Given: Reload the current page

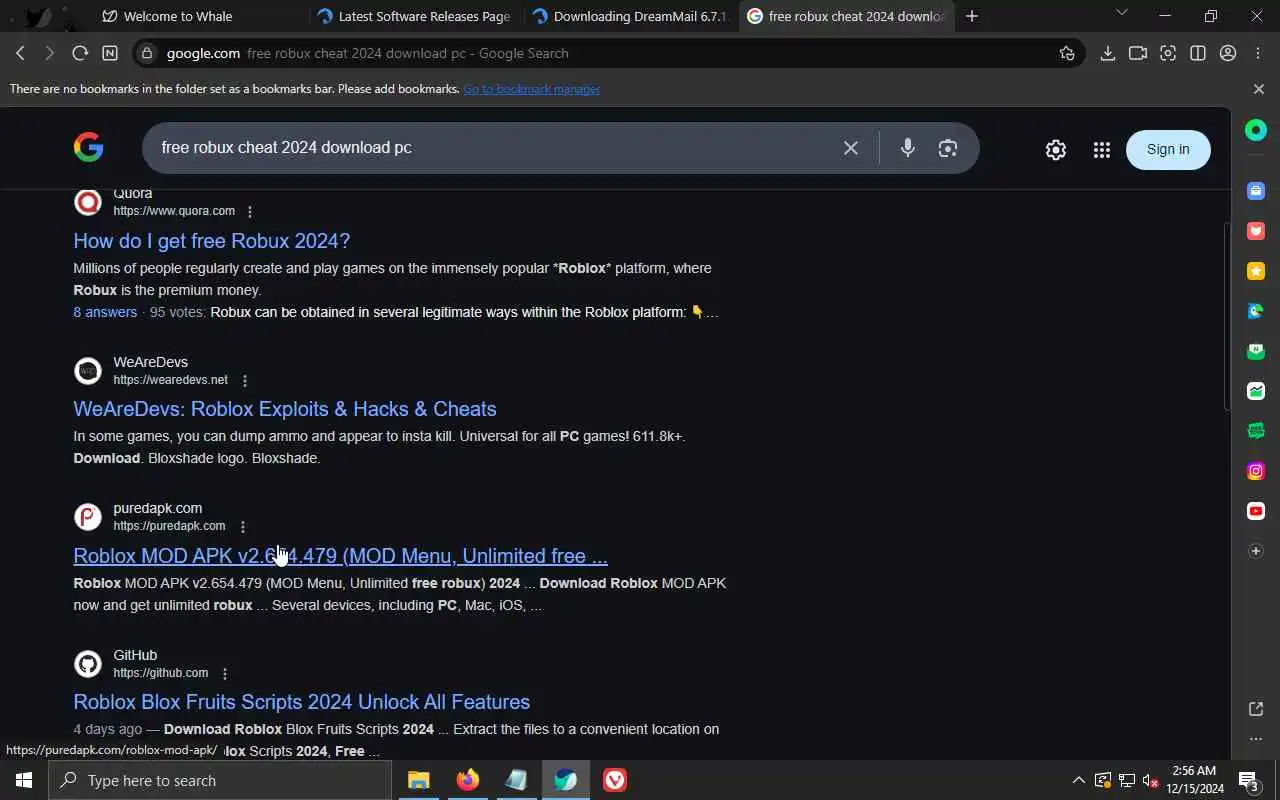Looking at the screenshot, I should [80, 53].
